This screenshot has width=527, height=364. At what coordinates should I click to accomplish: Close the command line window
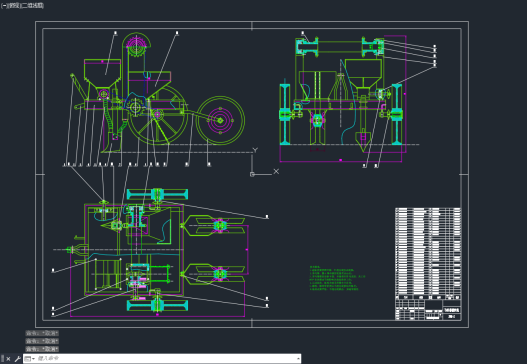[8, 359]
